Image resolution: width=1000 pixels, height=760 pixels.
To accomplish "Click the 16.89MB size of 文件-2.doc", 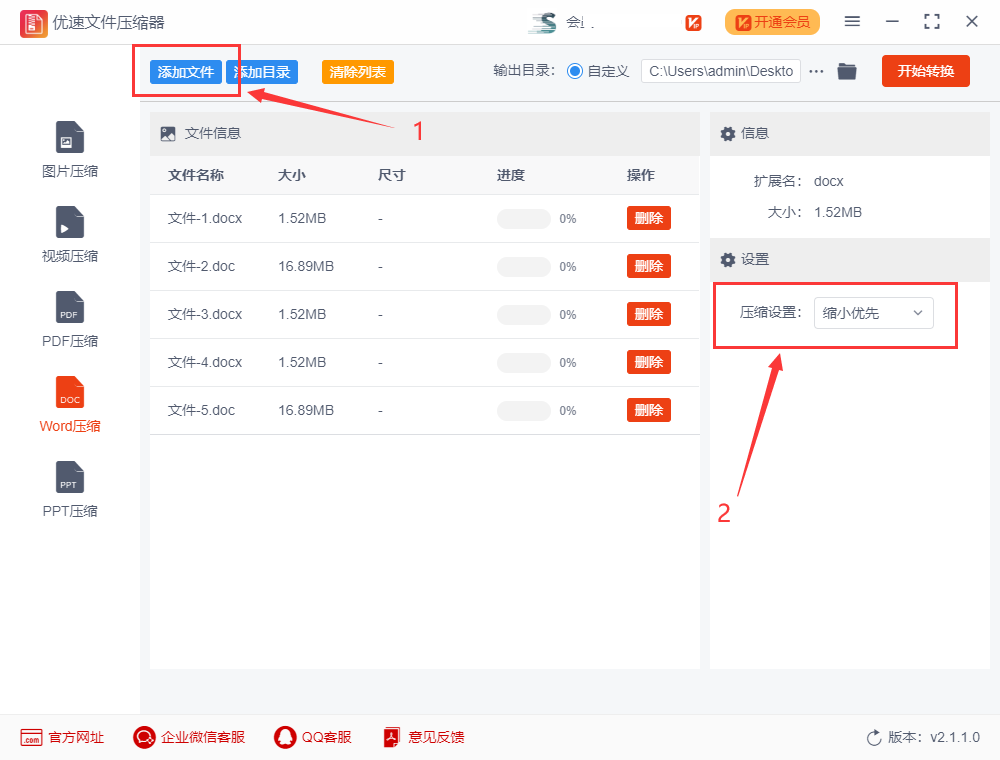I will 306,267.
